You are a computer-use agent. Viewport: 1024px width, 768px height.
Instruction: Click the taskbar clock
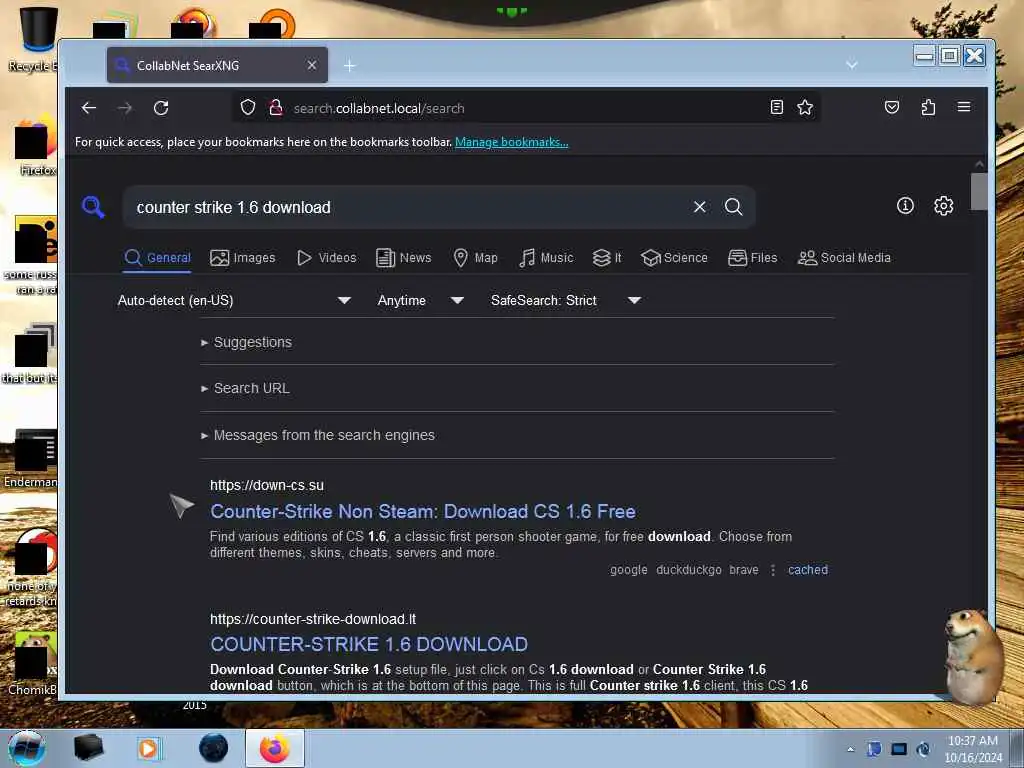973,749
